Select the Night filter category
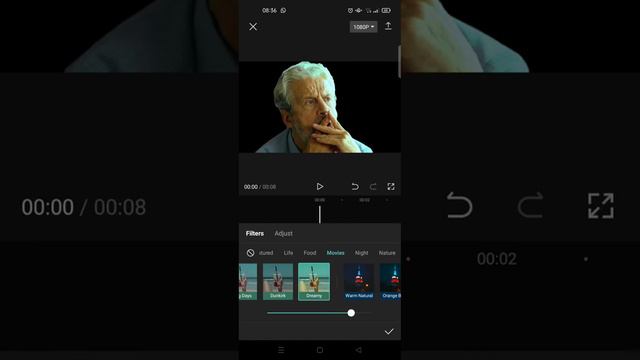The width and height of the screenshot is (640, 360). 361,253
